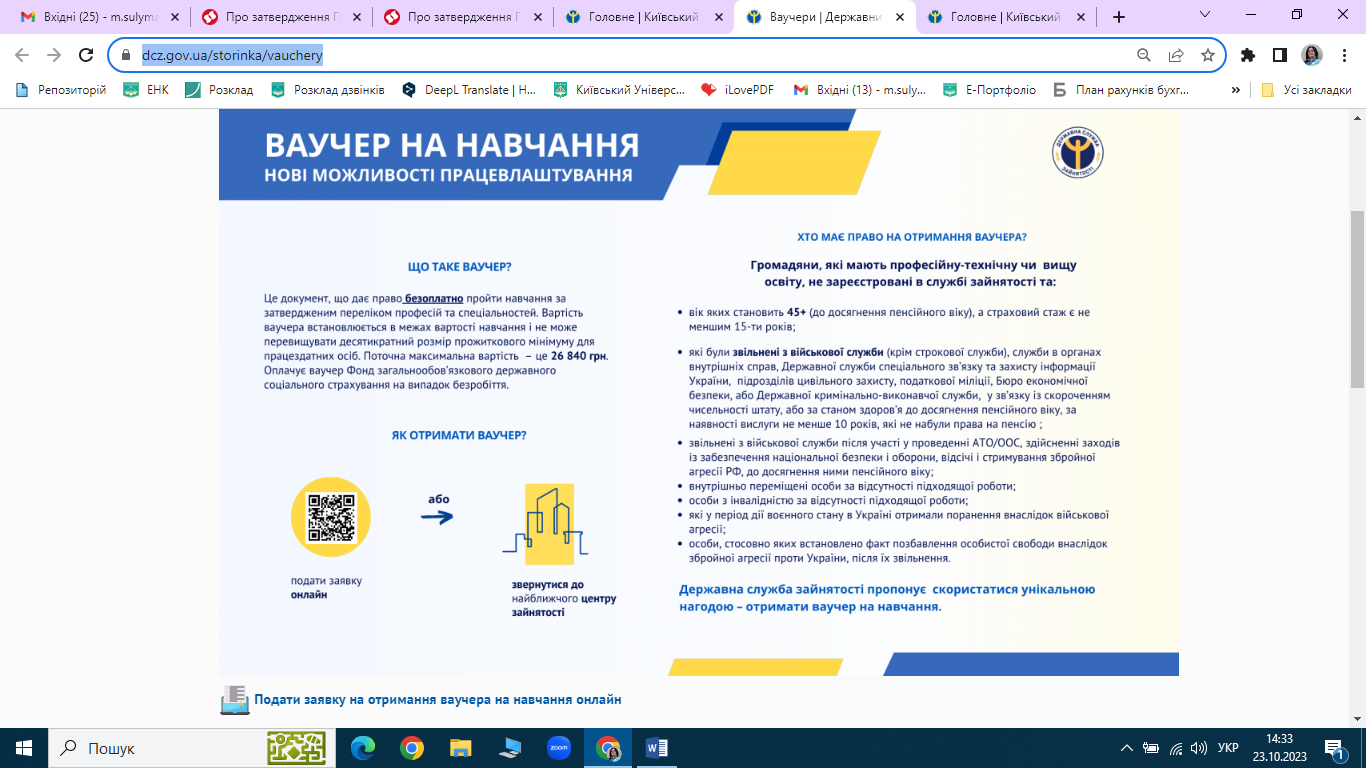Open the browser profile avatar icon

[x=1310, y=56]
